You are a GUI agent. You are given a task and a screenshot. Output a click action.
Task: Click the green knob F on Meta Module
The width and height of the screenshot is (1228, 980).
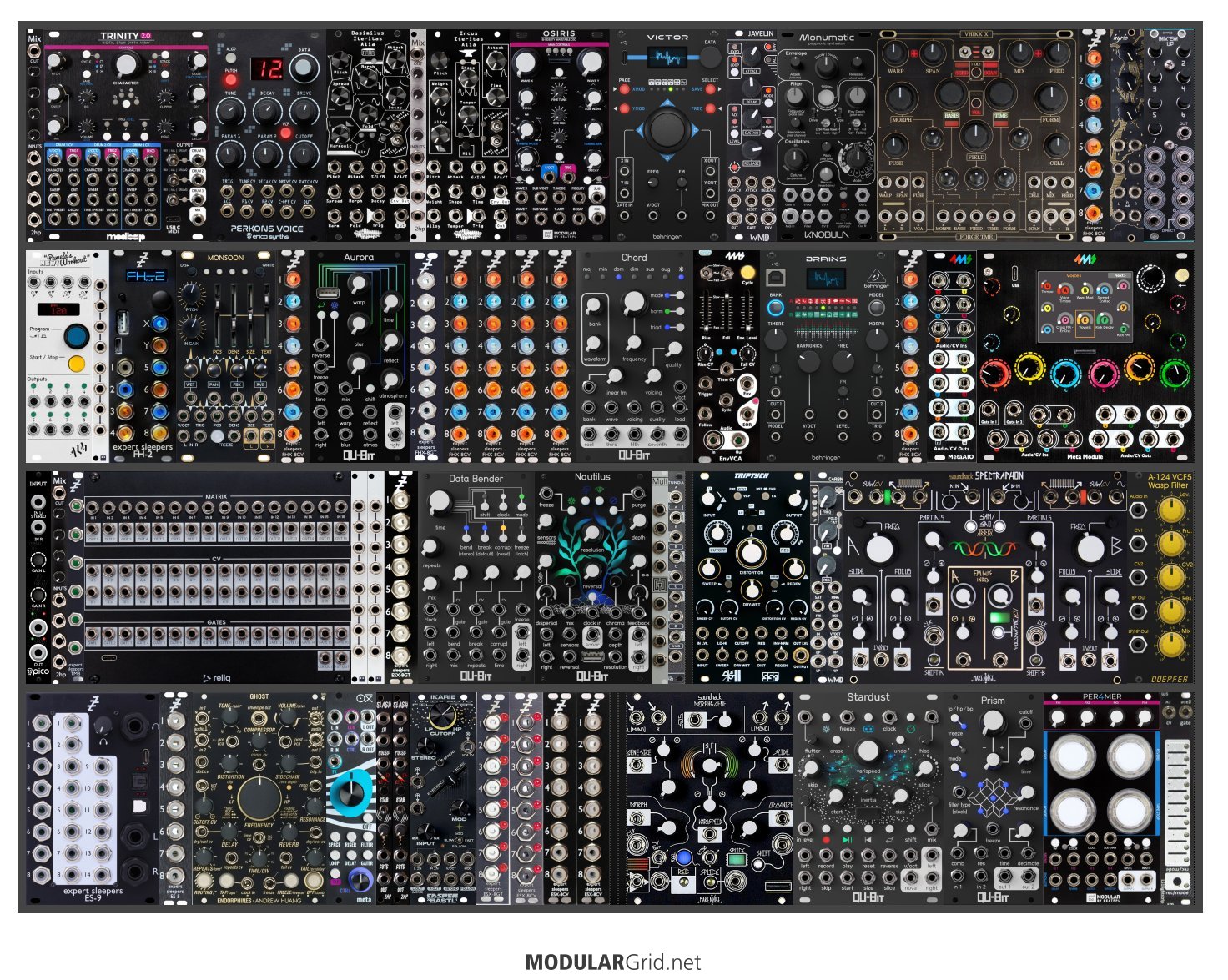click(1175, 372)
